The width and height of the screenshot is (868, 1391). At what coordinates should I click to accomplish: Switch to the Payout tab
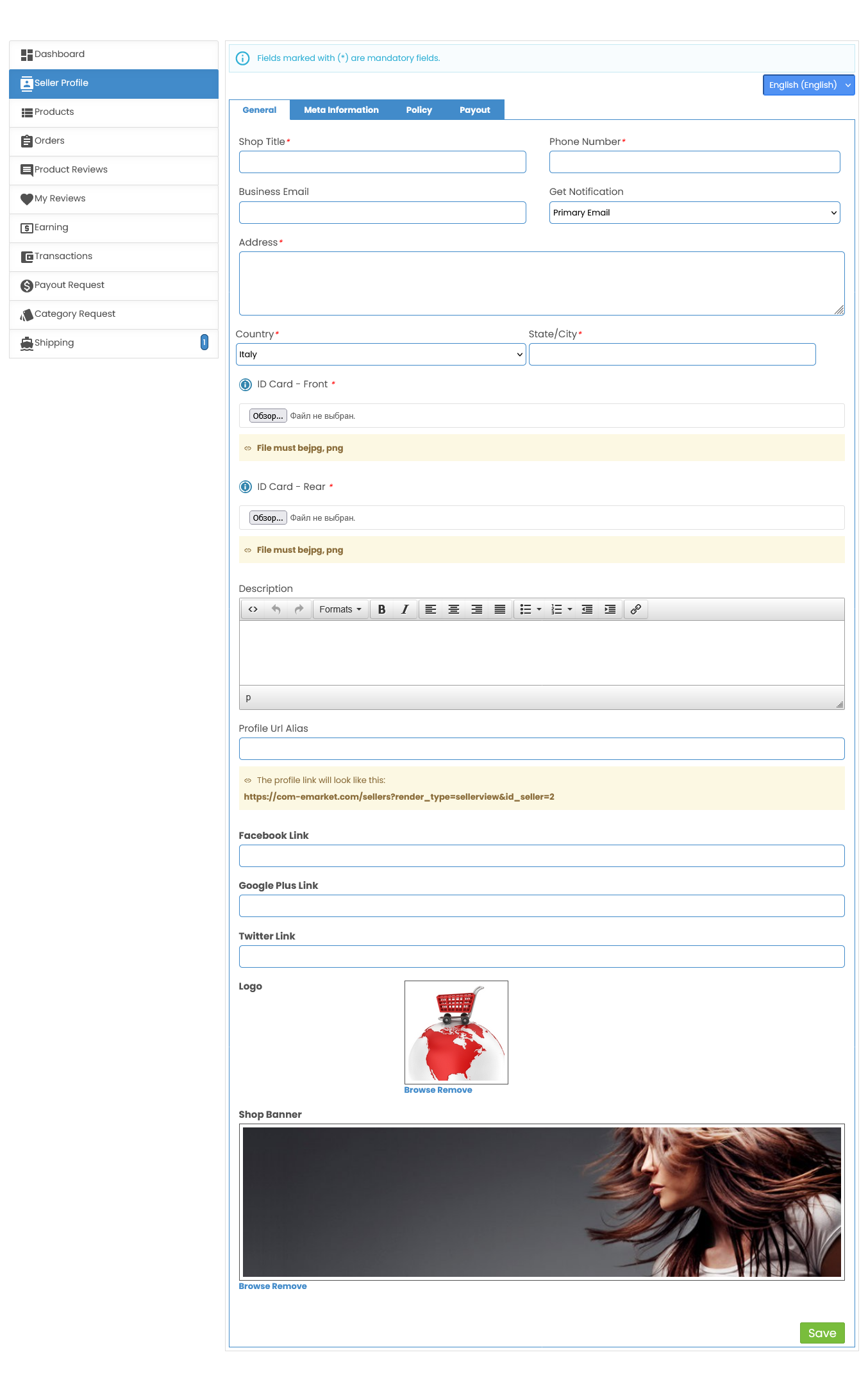coord(474,110)
